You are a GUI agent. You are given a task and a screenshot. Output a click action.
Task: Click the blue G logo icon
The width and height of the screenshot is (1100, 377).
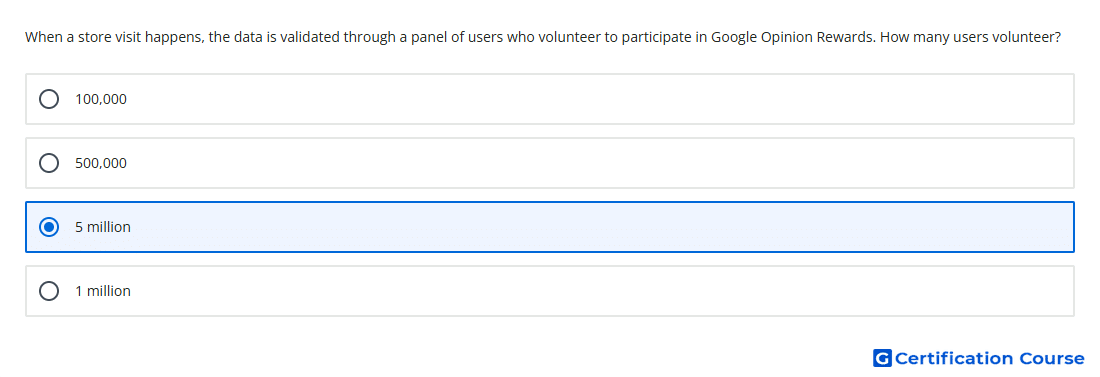pos(882,359)
